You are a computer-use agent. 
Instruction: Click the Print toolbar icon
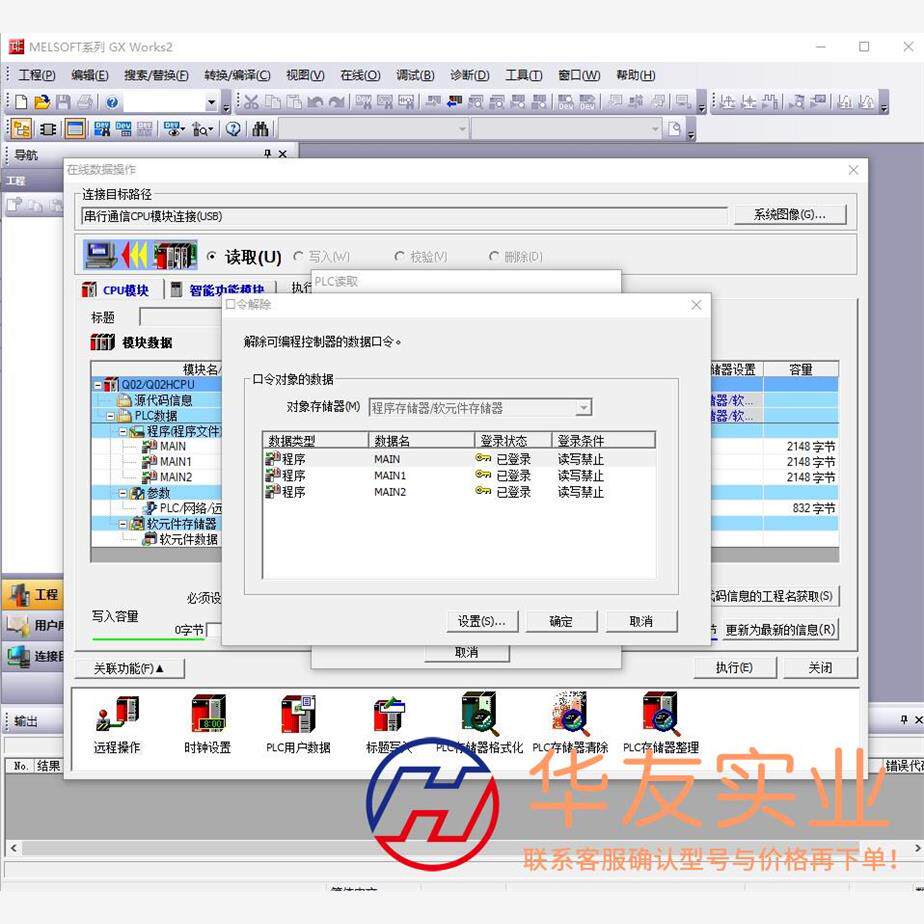coord(85,102)
